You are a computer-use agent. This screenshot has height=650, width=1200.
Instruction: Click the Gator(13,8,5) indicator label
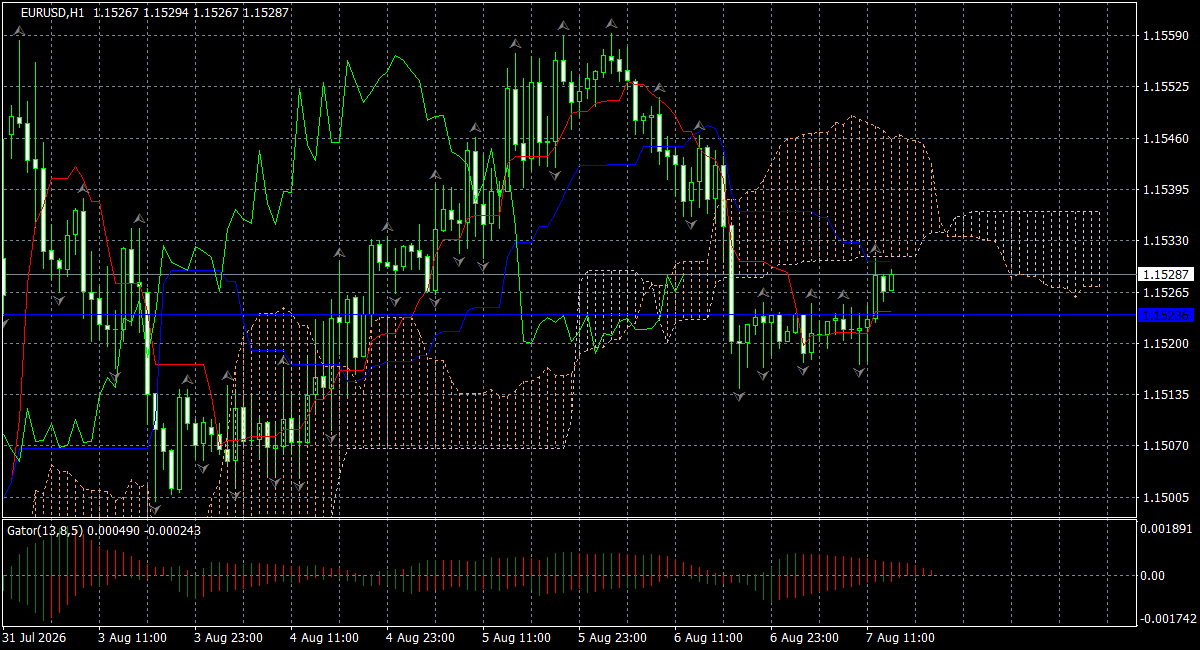46,530
